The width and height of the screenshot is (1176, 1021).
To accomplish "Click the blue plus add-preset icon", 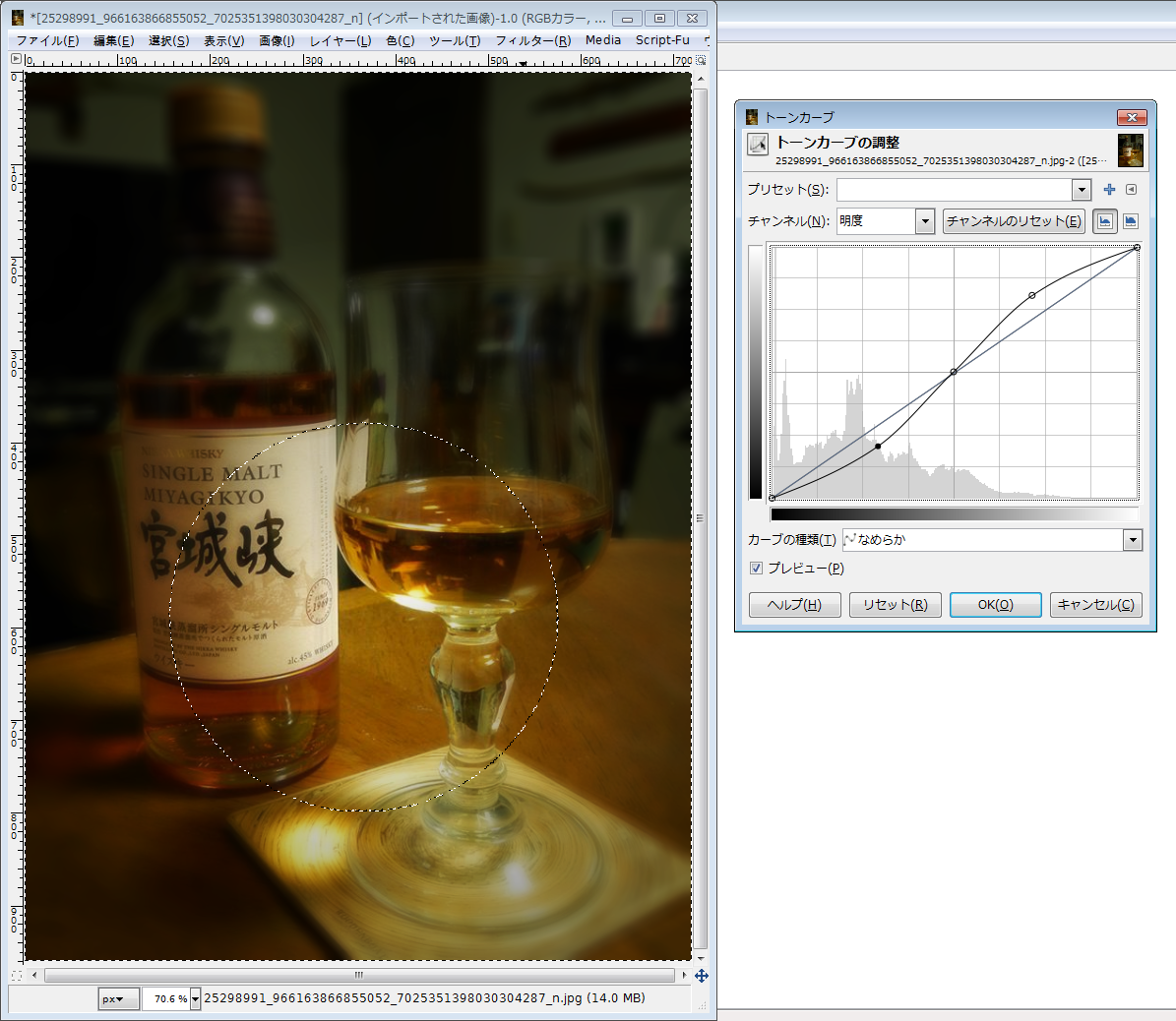I will [1109, 190].
